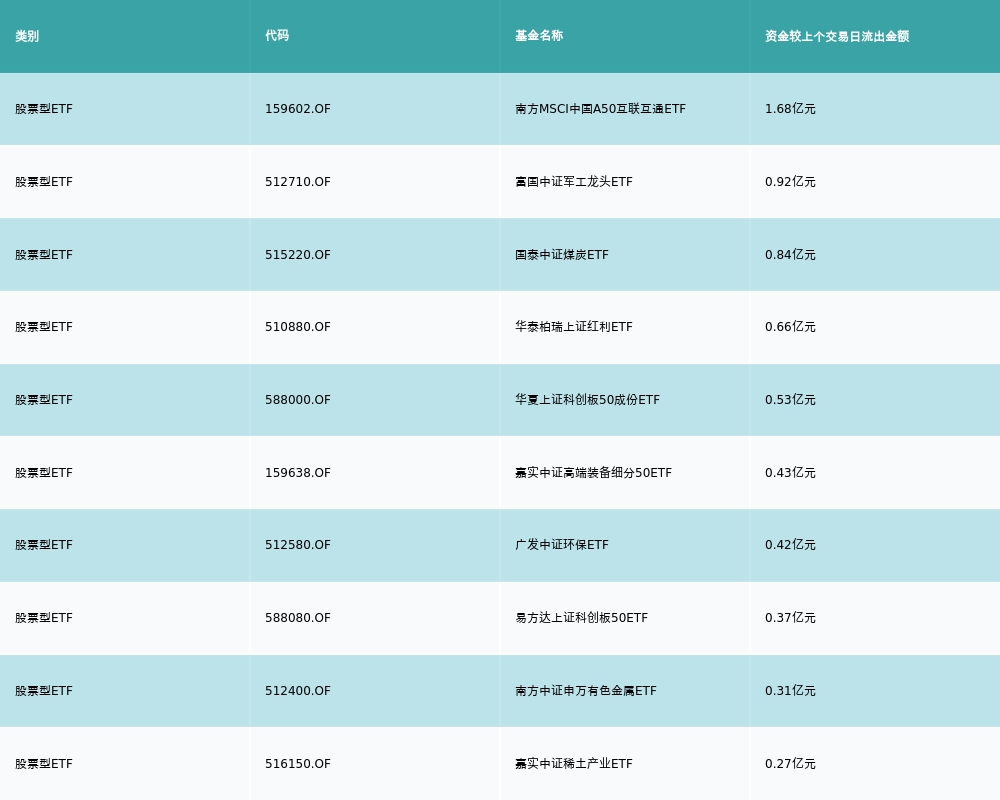Click 股票型ETF in the 512710.OF row

pyautogui.click(x=44, y=182)
